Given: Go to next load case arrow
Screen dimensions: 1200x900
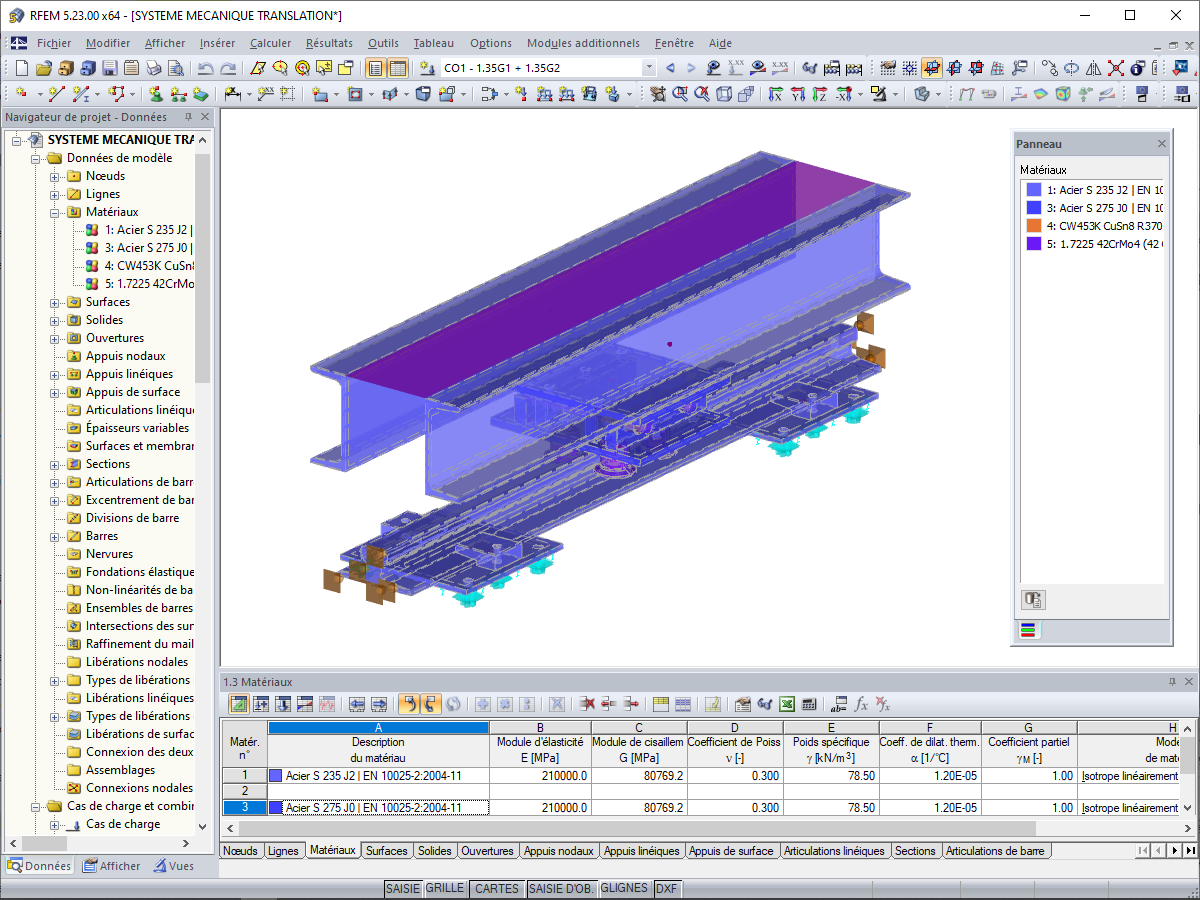Looking at the screenshot, I should click(x=691, y=68).
